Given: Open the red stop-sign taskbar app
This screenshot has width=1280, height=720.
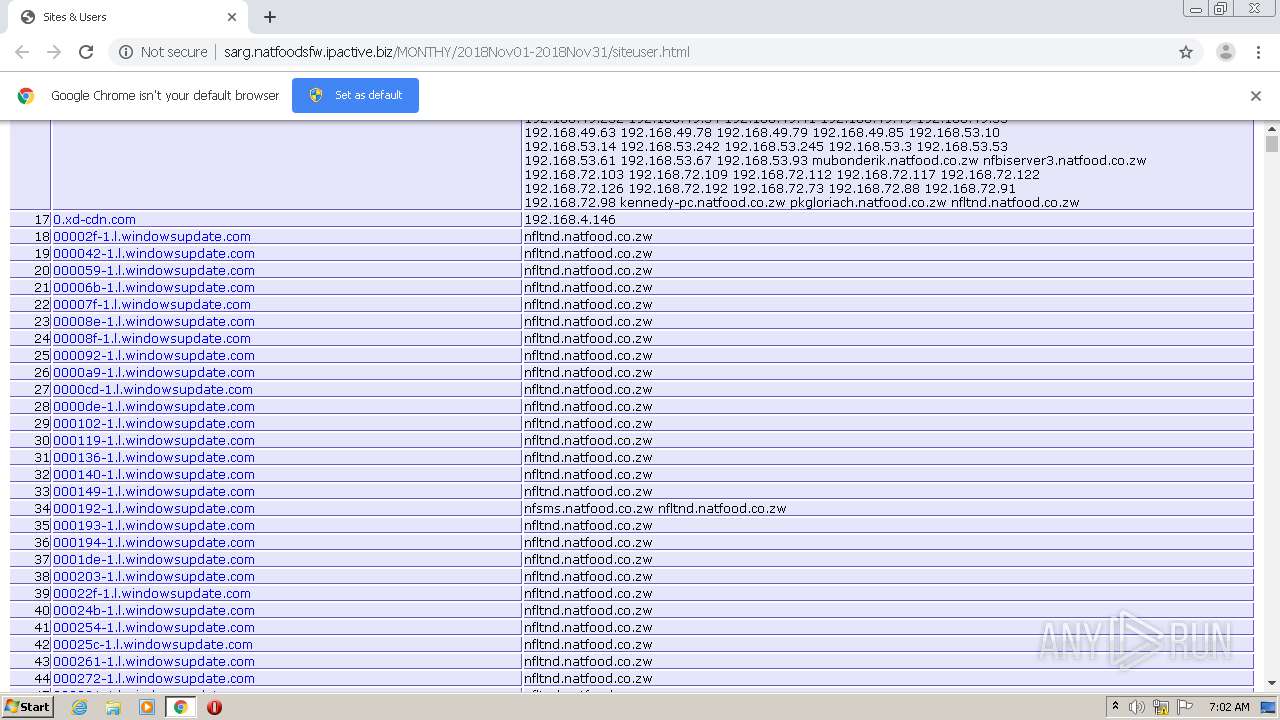Looking at the screenshot, I should [x=214, y=707].
